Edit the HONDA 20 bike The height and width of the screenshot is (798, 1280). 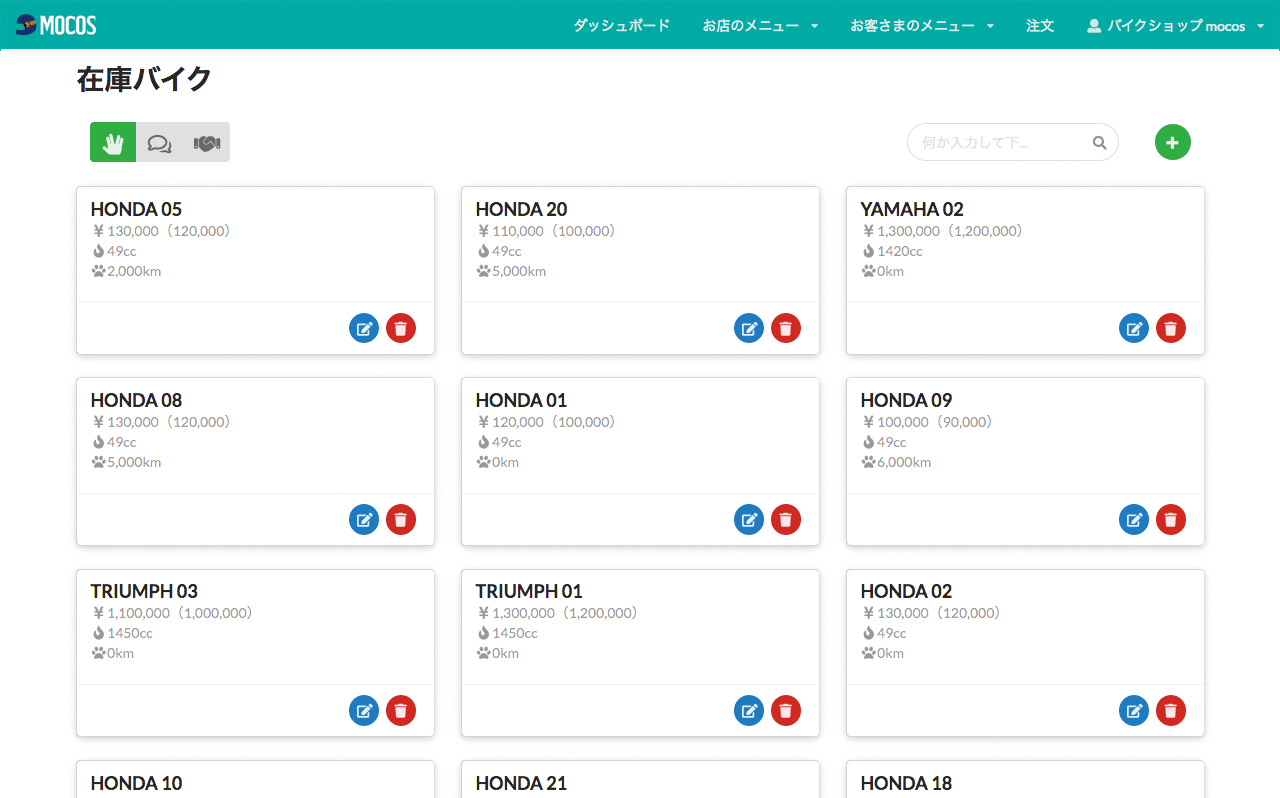pos(749,328)
